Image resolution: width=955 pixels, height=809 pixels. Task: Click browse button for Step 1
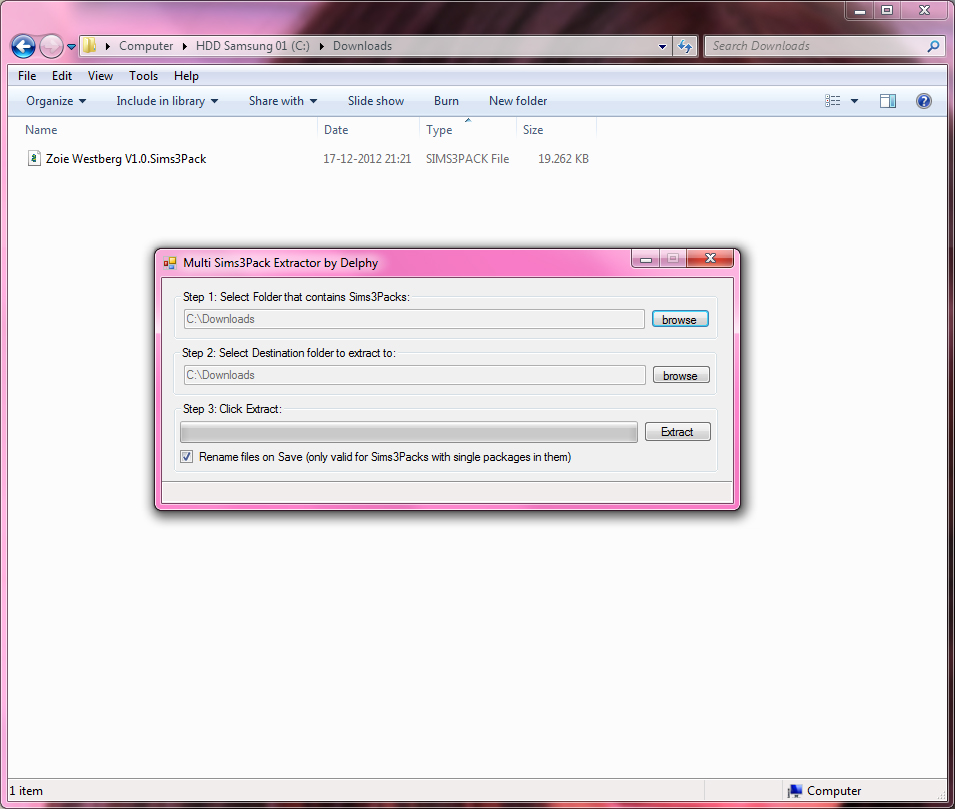680,319
